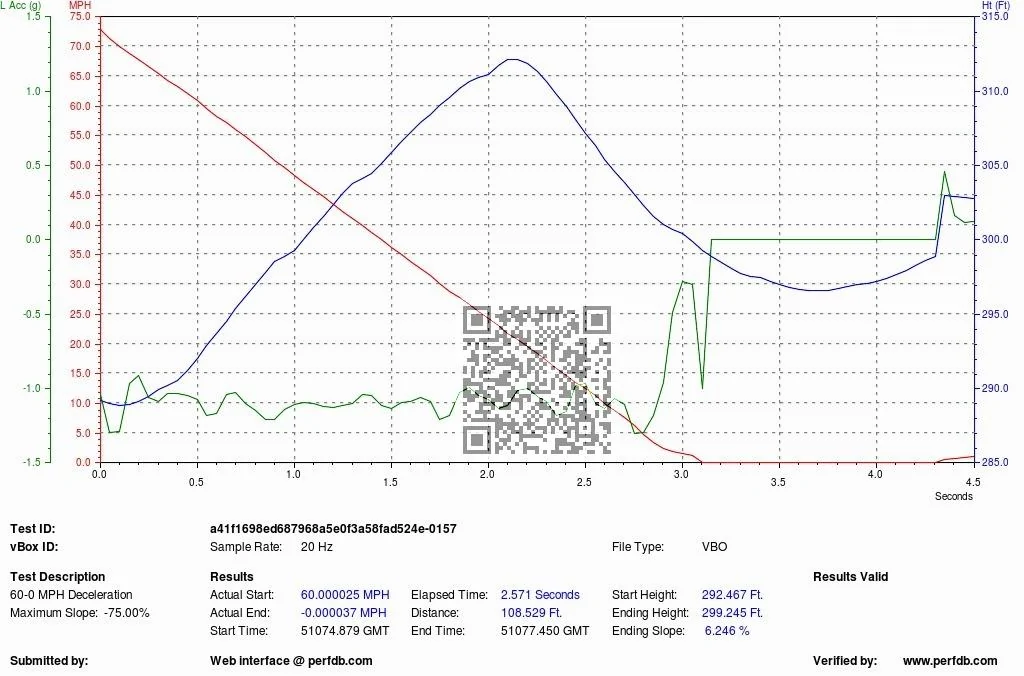The width and height of the screenshot is (1024, 676).
Task: Click the '108.529 Ft.' distance value
Action: pyautogui.click(x=531, y=613)
